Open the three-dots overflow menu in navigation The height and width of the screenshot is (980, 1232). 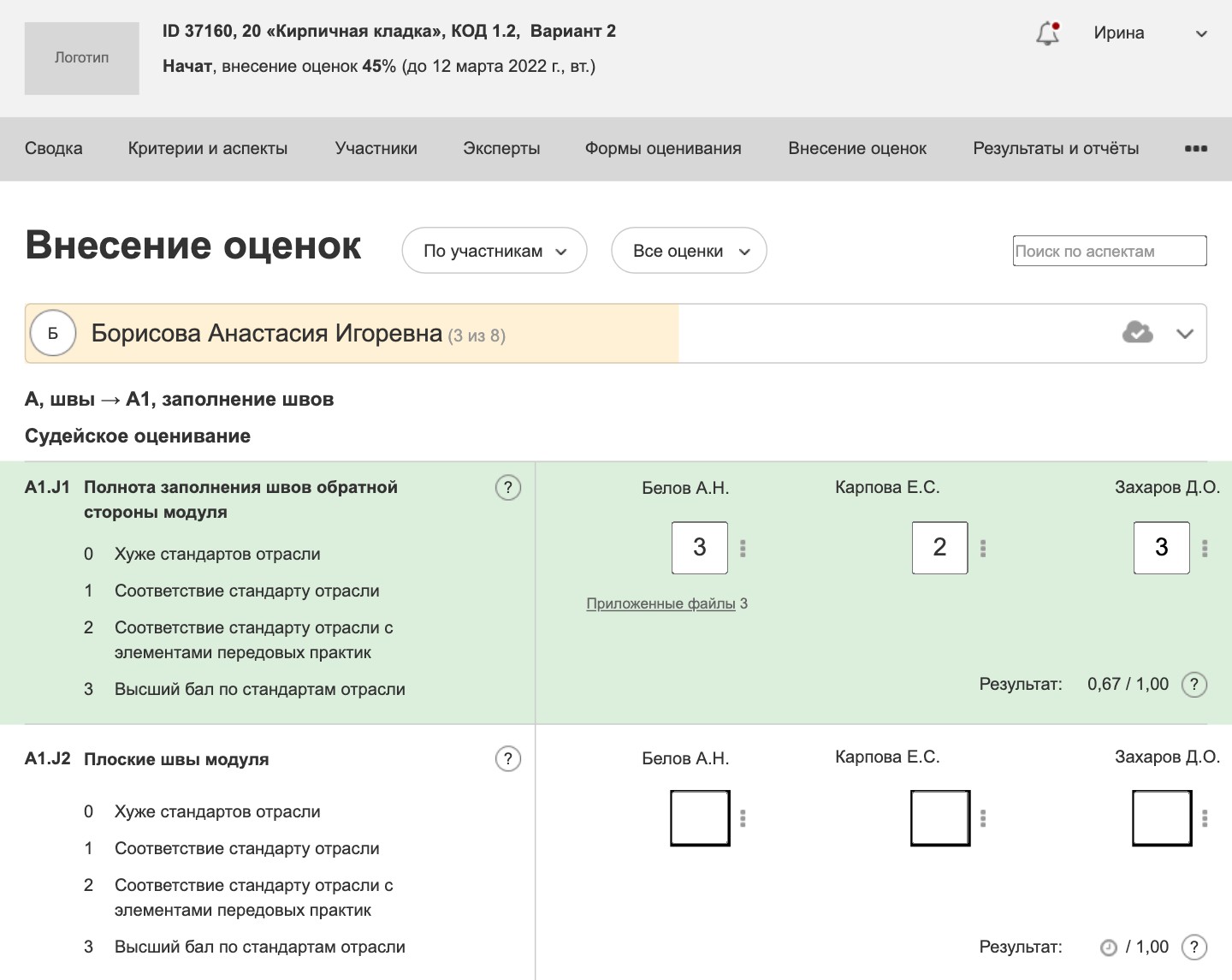point(1196,148)
